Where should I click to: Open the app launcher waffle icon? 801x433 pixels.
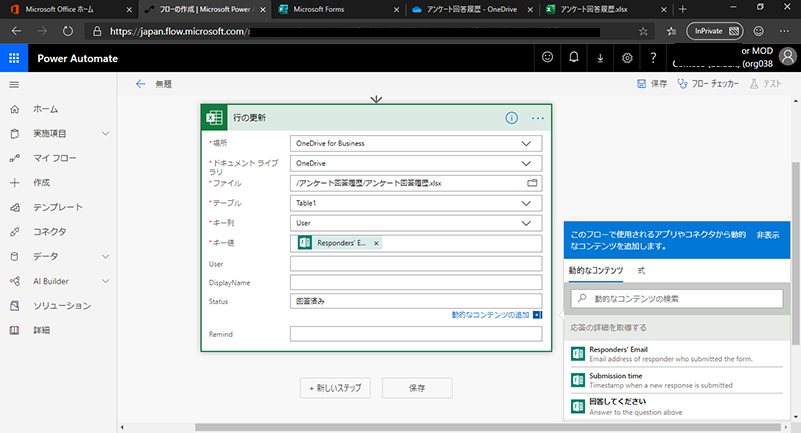tap(14, 58)
